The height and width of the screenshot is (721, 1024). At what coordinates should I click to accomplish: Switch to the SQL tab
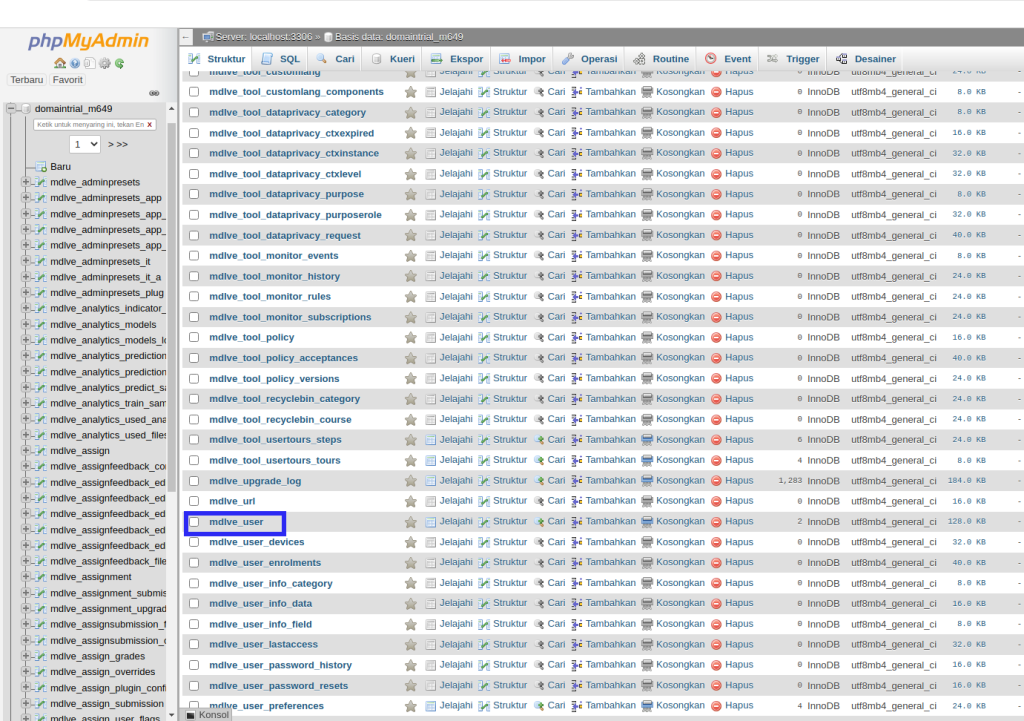point(287,58)
